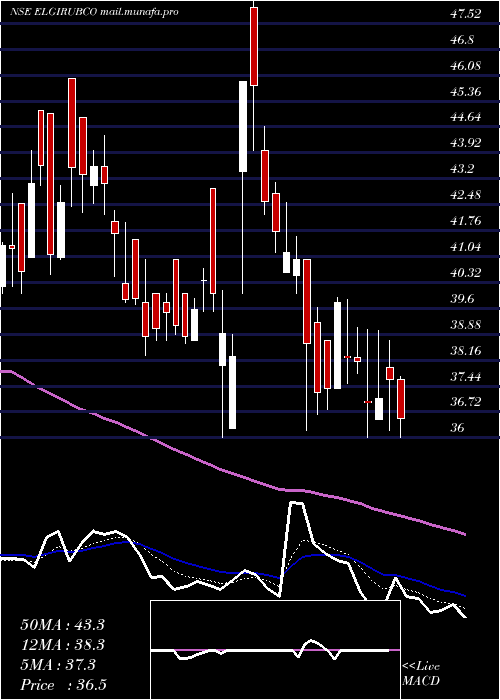
Task: Click the 46.08 price axis label
Action: coord(466,66)
